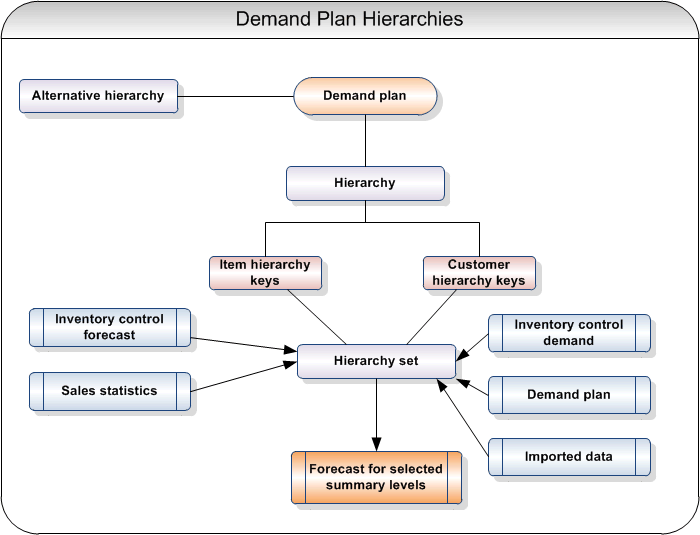Screen dimensions: 700x535
Task: Click the Inventory control forecast box
Action: pyautogui.click(x=110, y=327)
